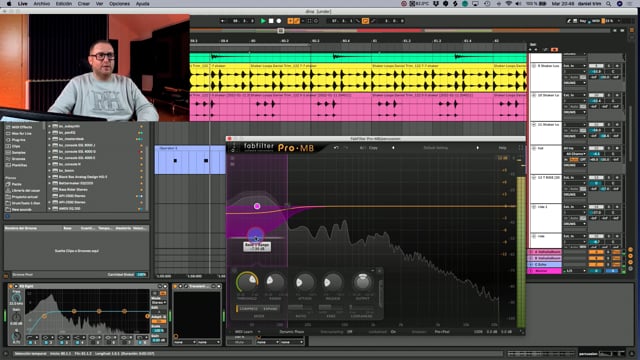
Task: Open the EQ Eight Stereo mode dropdown
Action: click(159, 302)
